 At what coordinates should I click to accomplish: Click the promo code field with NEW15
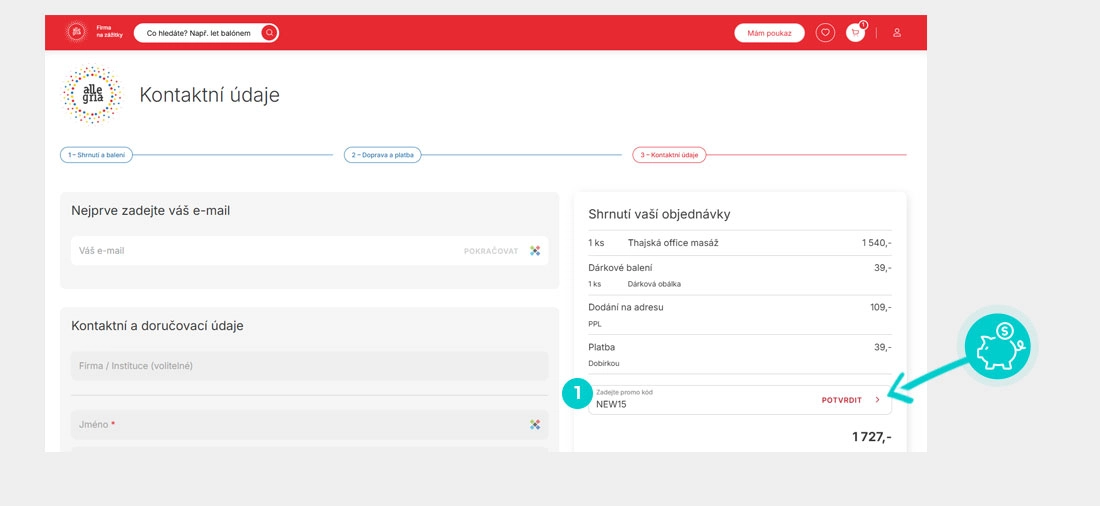700,400
